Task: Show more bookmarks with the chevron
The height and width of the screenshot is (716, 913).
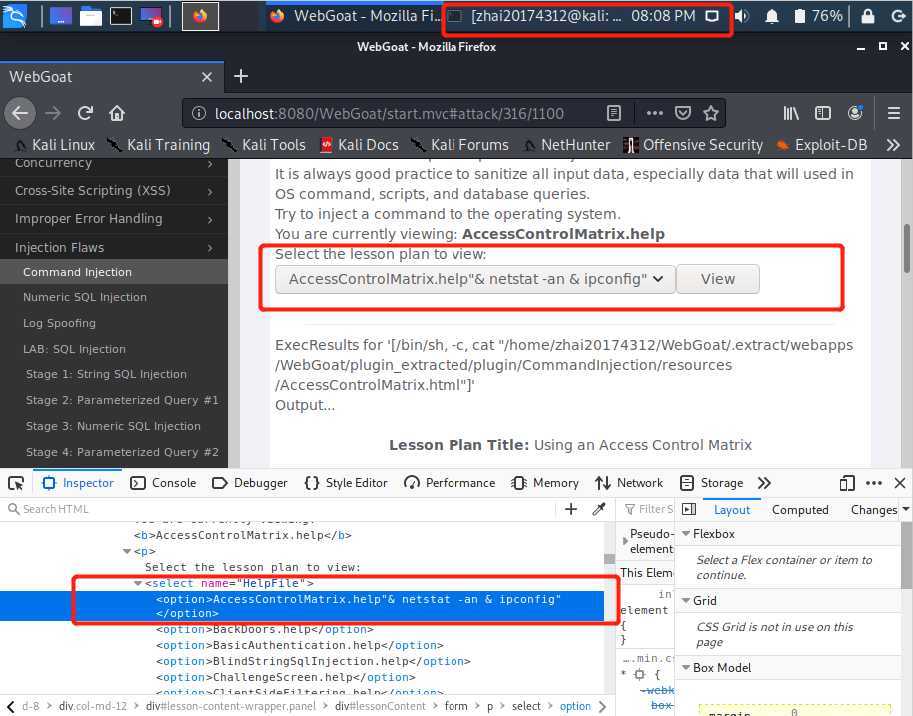Action: [893, 144]
